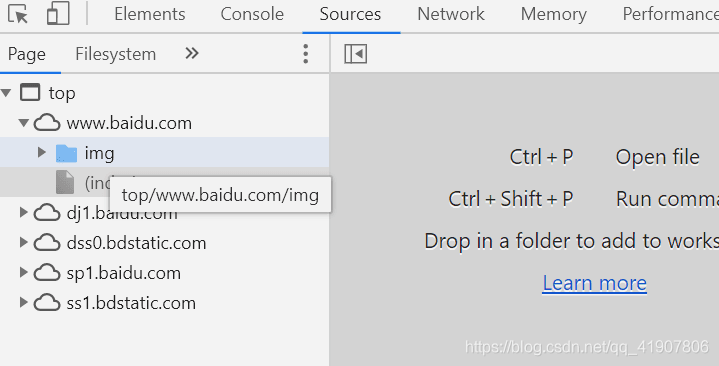Collapse the top tree node
This screenshot has height=366, width=719.
coord(6,93)
